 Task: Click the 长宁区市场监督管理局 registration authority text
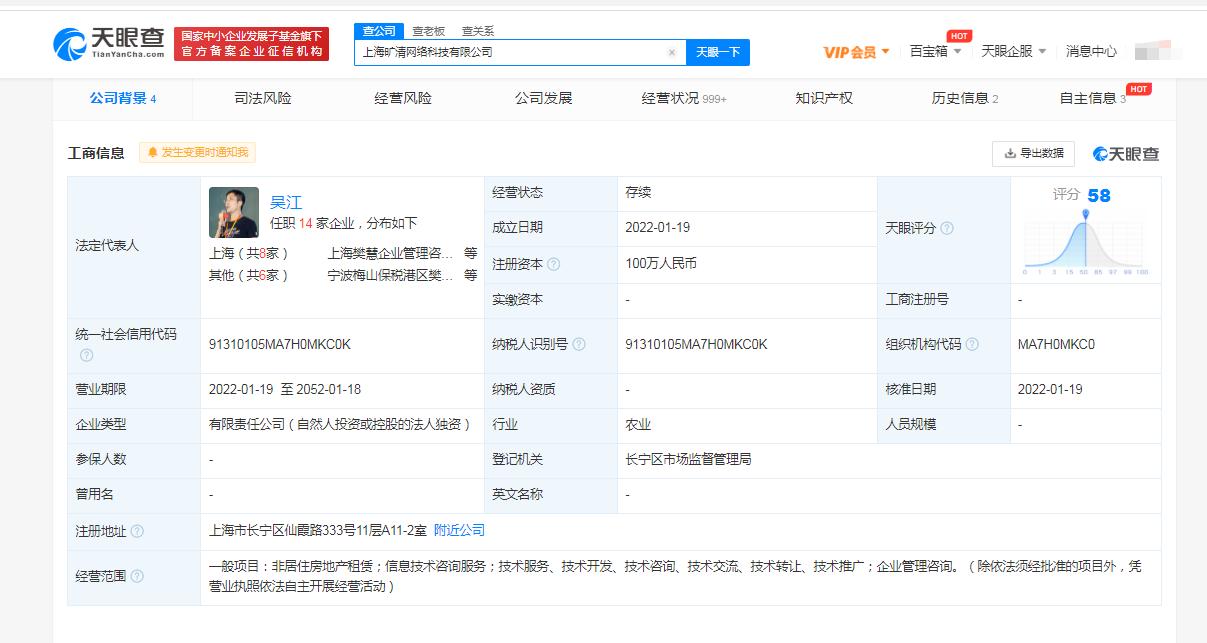coord(688,459)
